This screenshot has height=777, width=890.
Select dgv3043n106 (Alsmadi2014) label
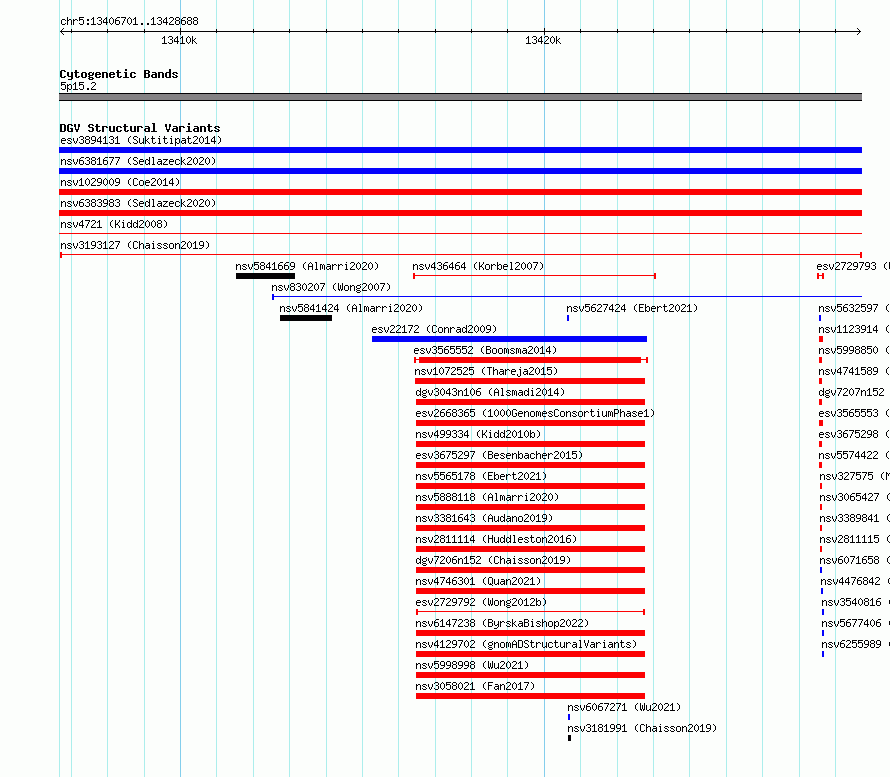(490, 392)
